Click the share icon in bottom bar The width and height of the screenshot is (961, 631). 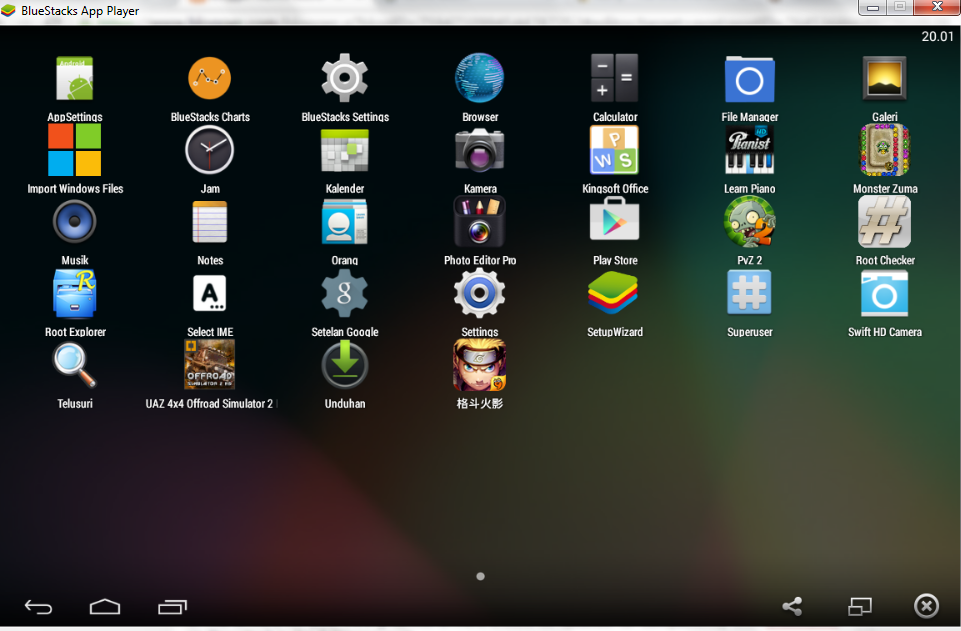(792, 606)
